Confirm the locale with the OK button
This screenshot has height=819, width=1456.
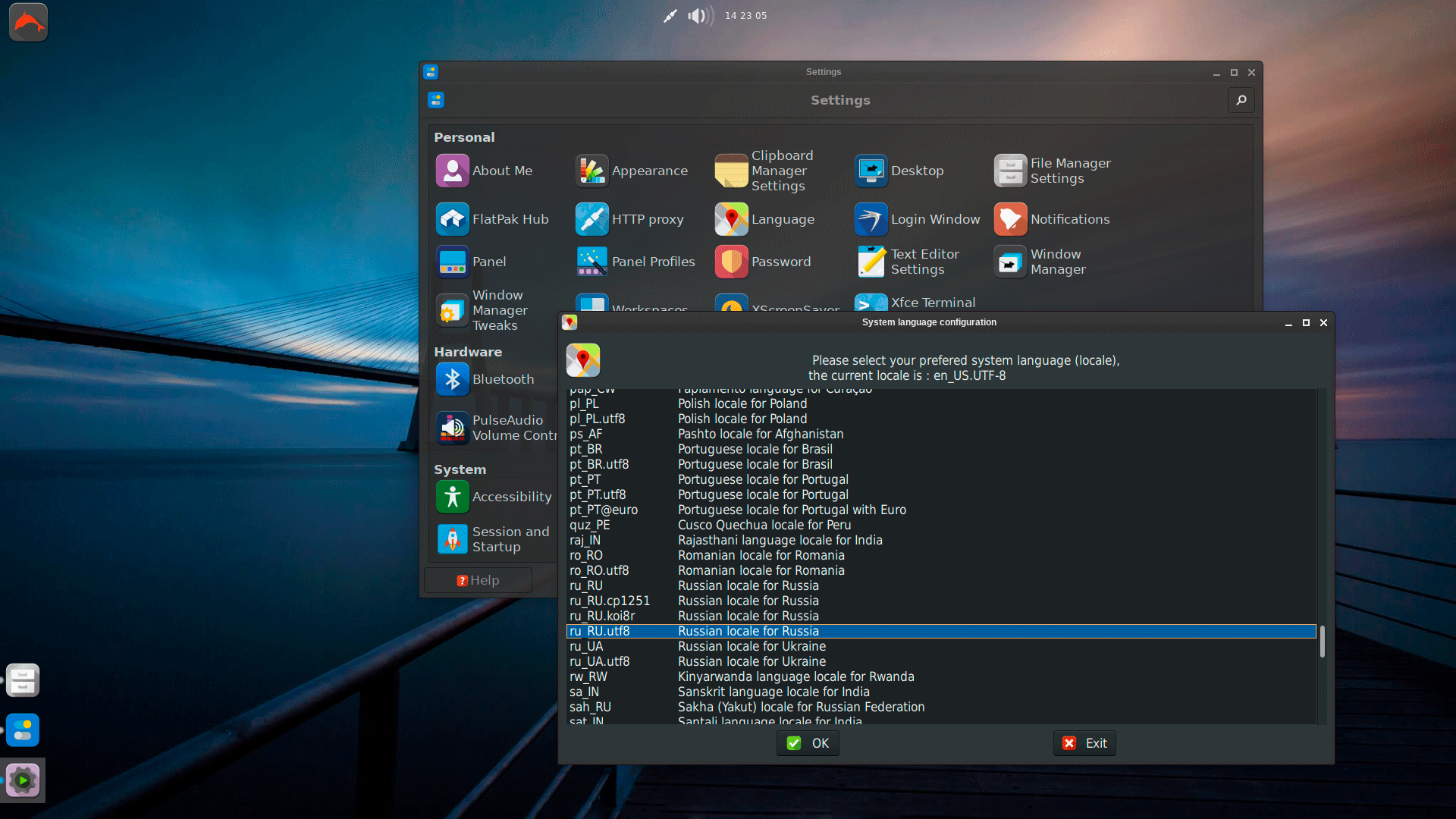[x=808, y=743]
